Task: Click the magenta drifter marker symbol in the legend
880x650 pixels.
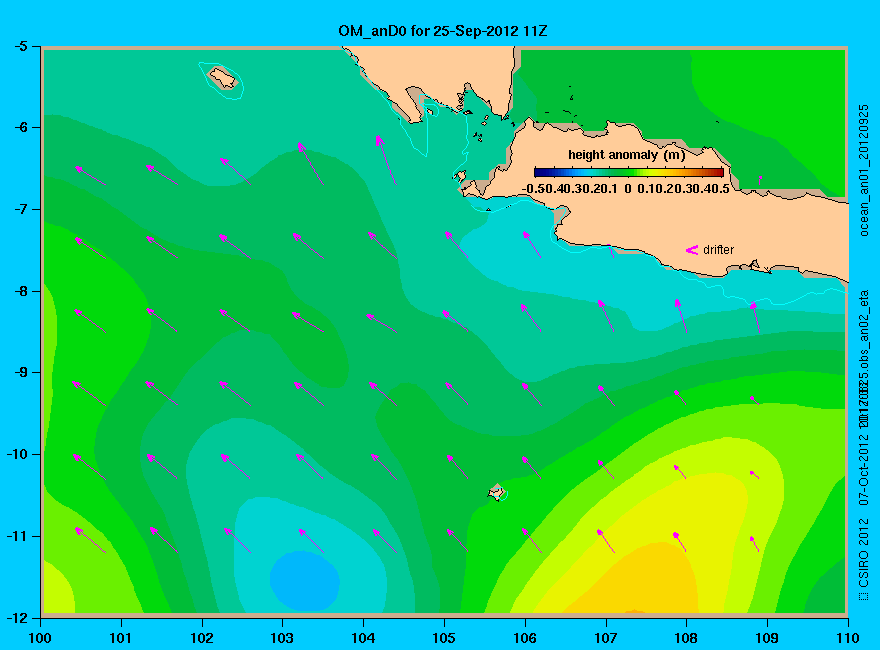Action: (x=692, y=250)
